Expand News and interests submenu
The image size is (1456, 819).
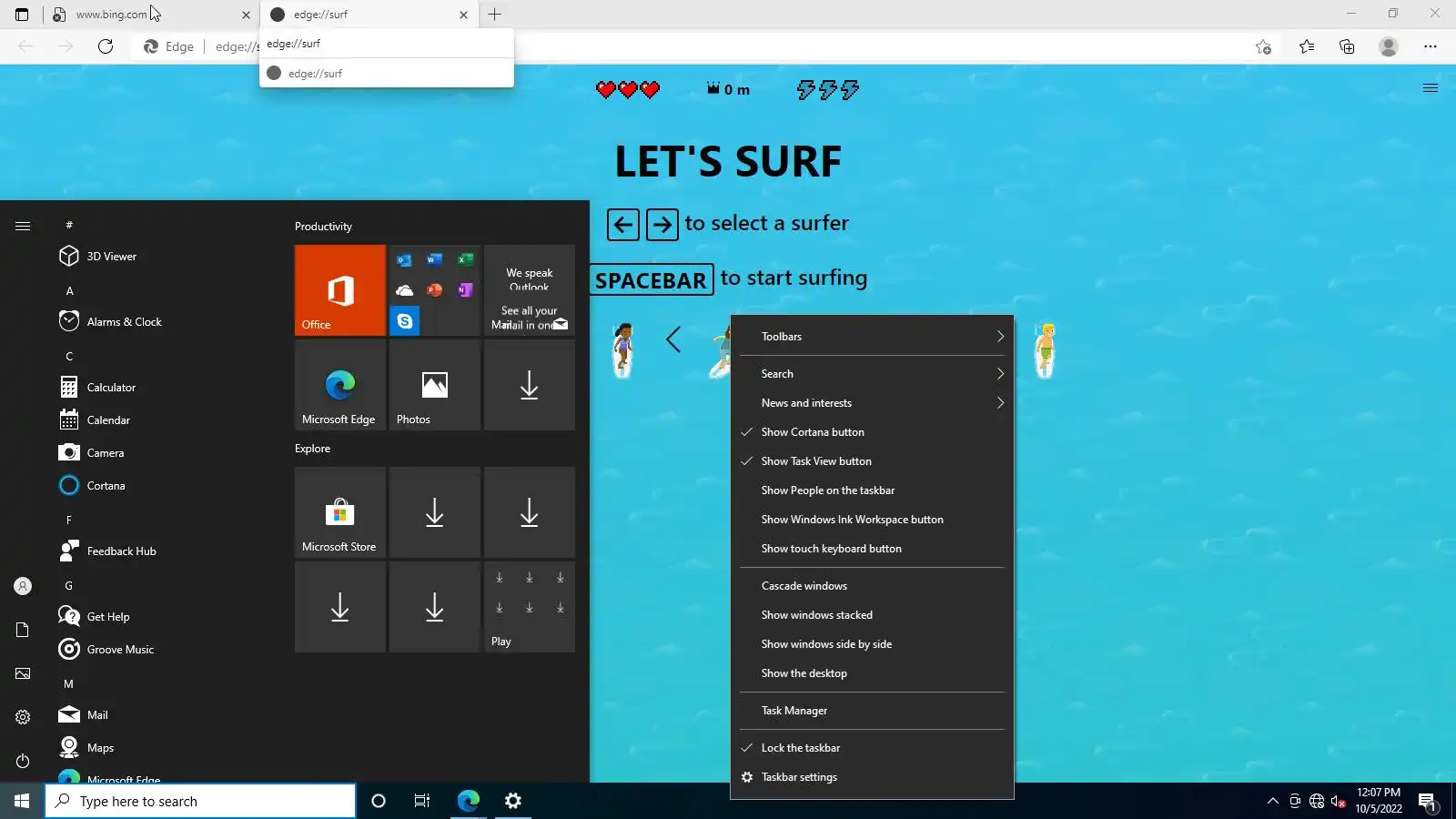(872, 403)
